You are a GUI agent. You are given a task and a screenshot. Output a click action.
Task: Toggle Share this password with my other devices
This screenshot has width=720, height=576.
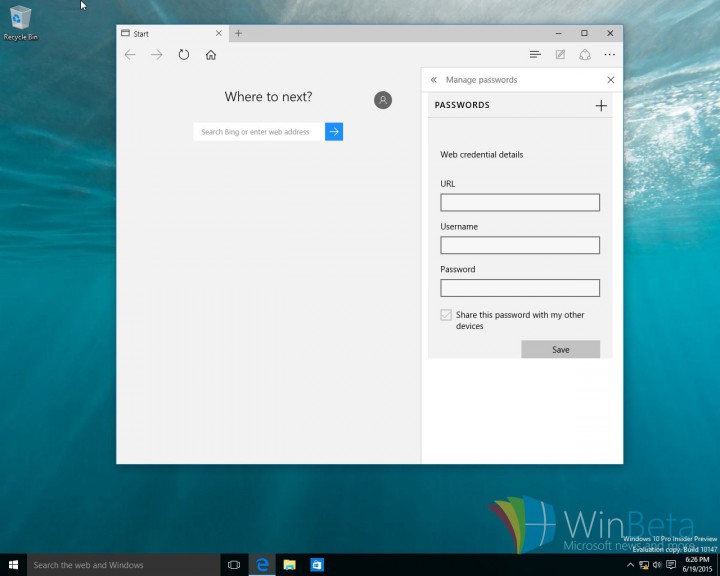pos(446,315)
